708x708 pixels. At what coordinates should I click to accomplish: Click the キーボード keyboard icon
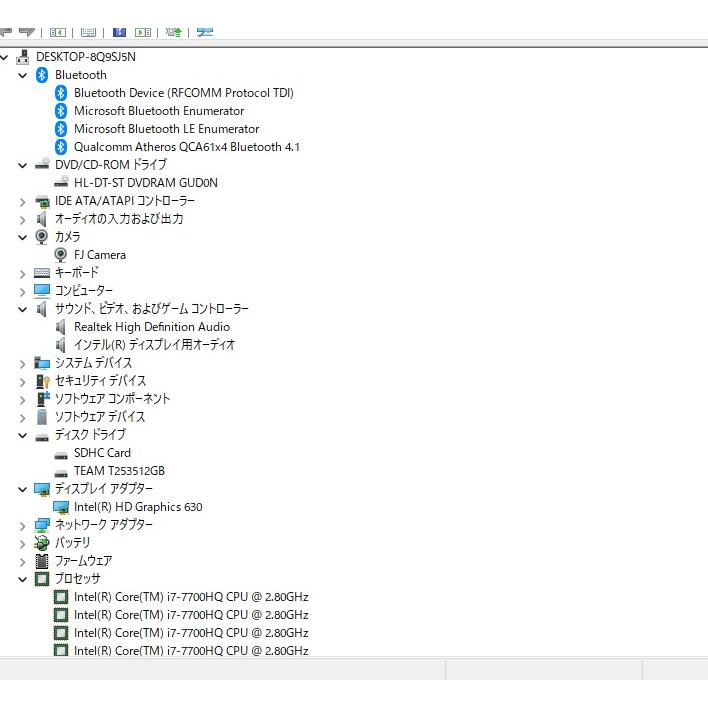click(x=42, y=273)
